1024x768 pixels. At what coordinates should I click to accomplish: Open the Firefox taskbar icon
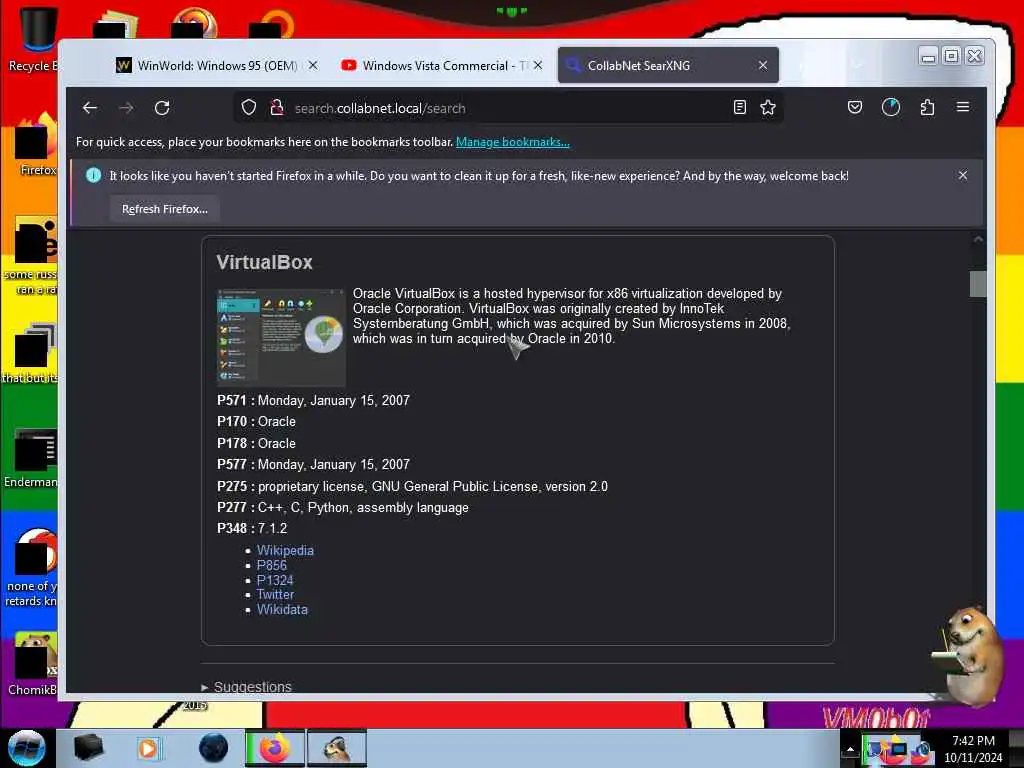point(274,748)
